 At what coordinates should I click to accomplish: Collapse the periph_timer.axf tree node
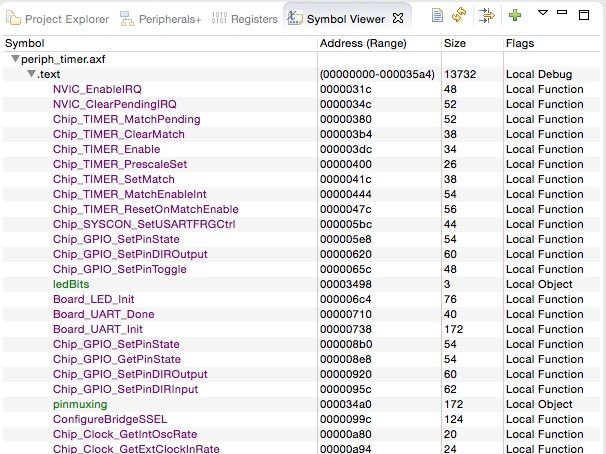click(x=15, y=59)
